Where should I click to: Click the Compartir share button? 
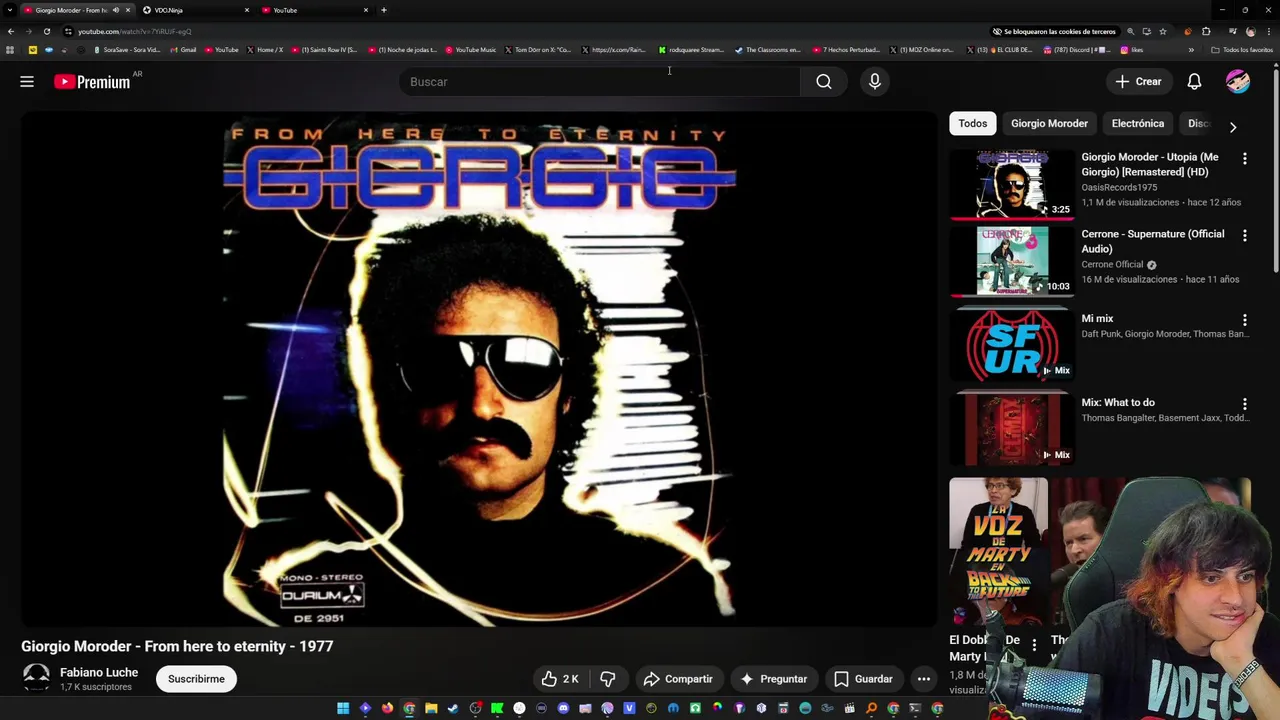click(678, 679)
